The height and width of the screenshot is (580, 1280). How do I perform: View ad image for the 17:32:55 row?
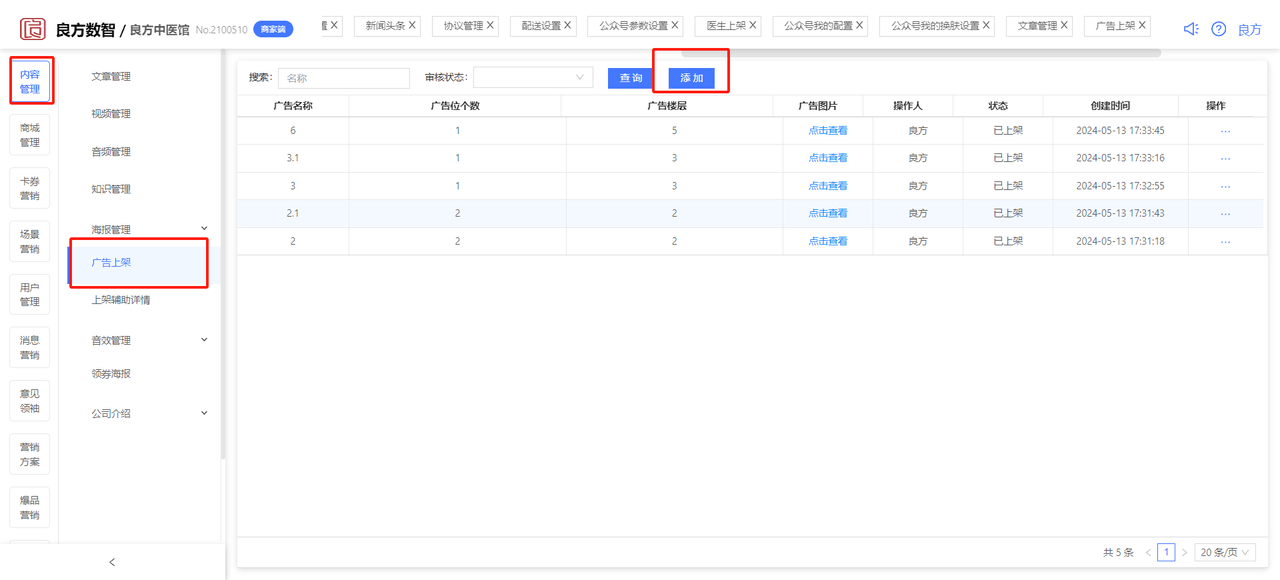828,186
